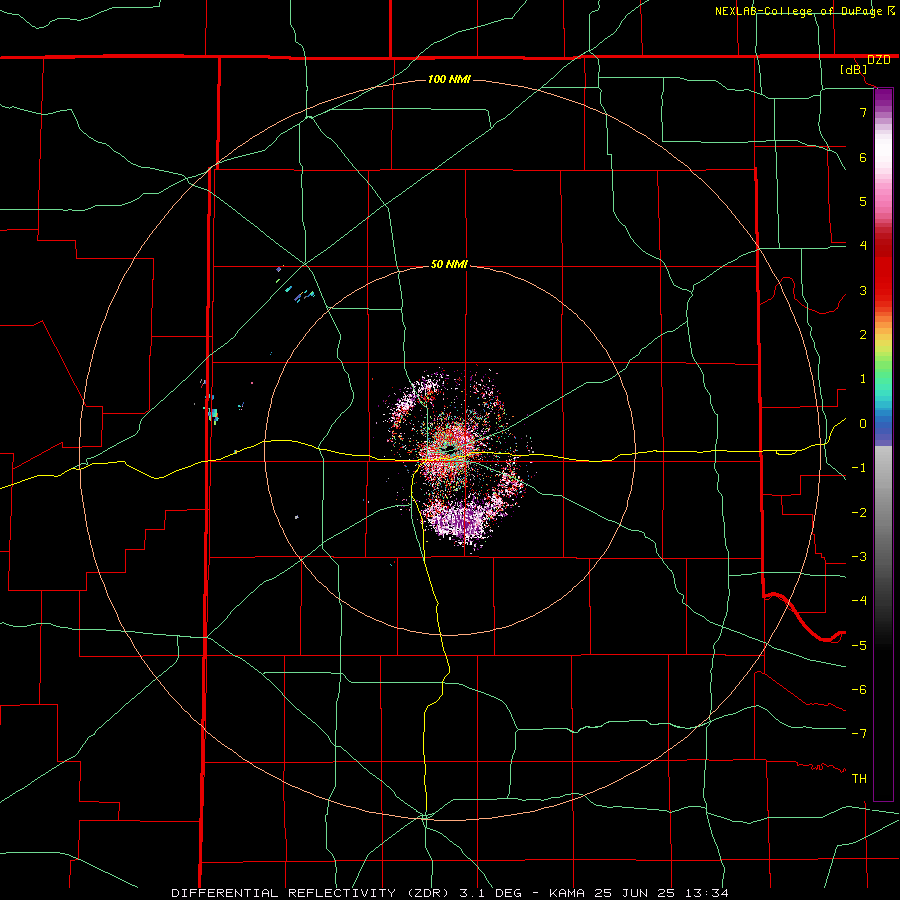Click the 7 dB value on the color scale

point(863,112)
